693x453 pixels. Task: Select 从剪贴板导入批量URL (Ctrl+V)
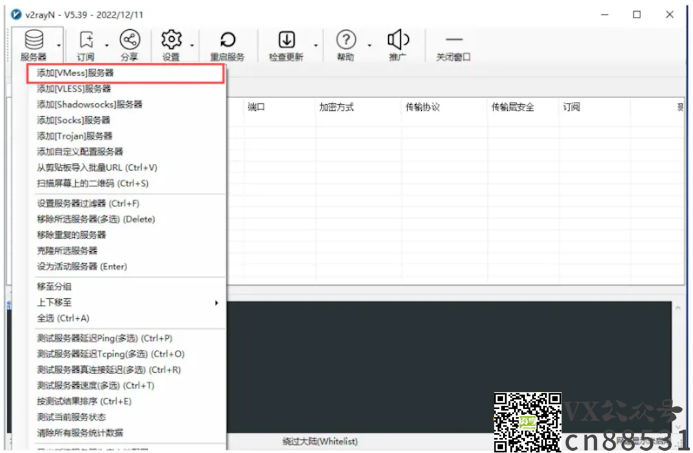pyautogui.click(x=97, y=167)
